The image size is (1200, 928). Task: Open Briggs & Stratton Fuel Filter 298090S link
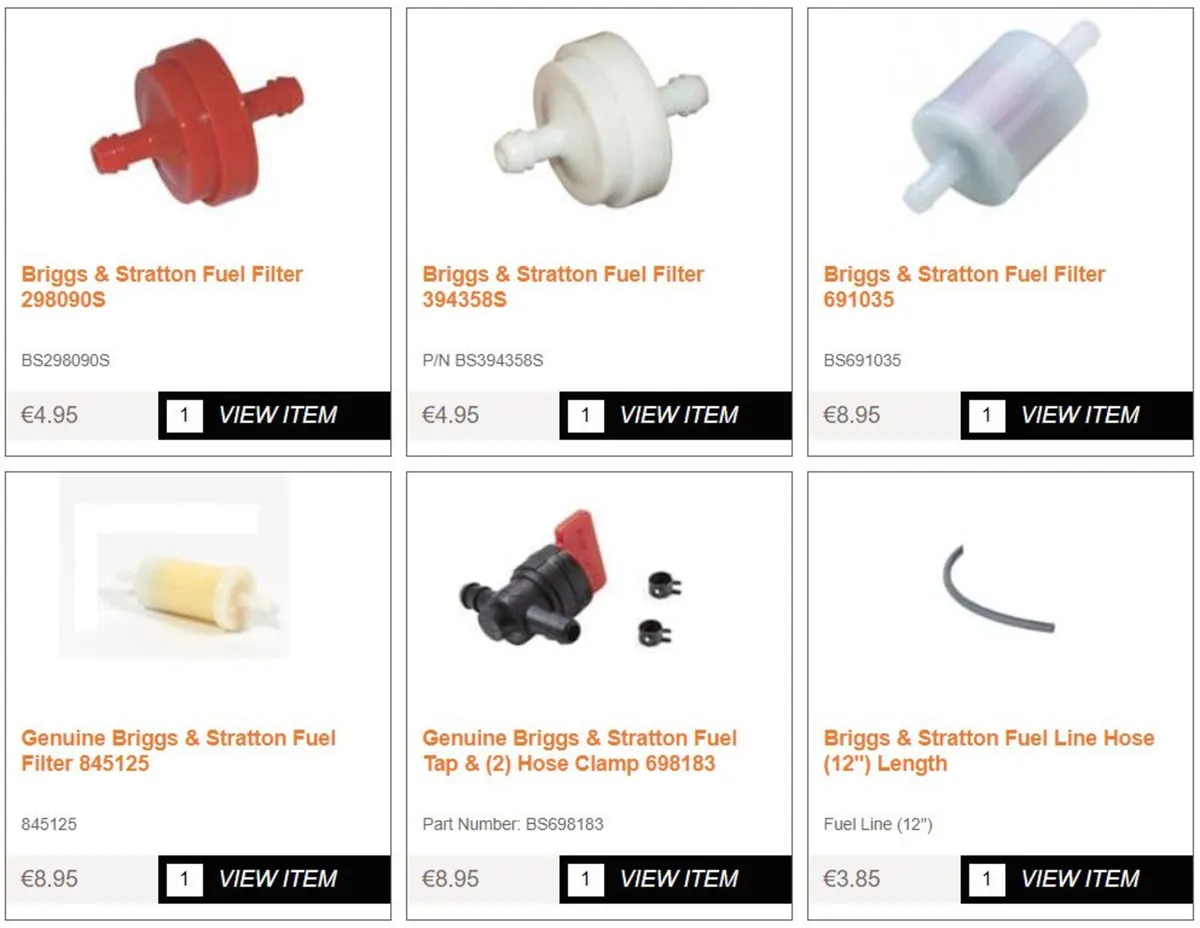point(162,287)
